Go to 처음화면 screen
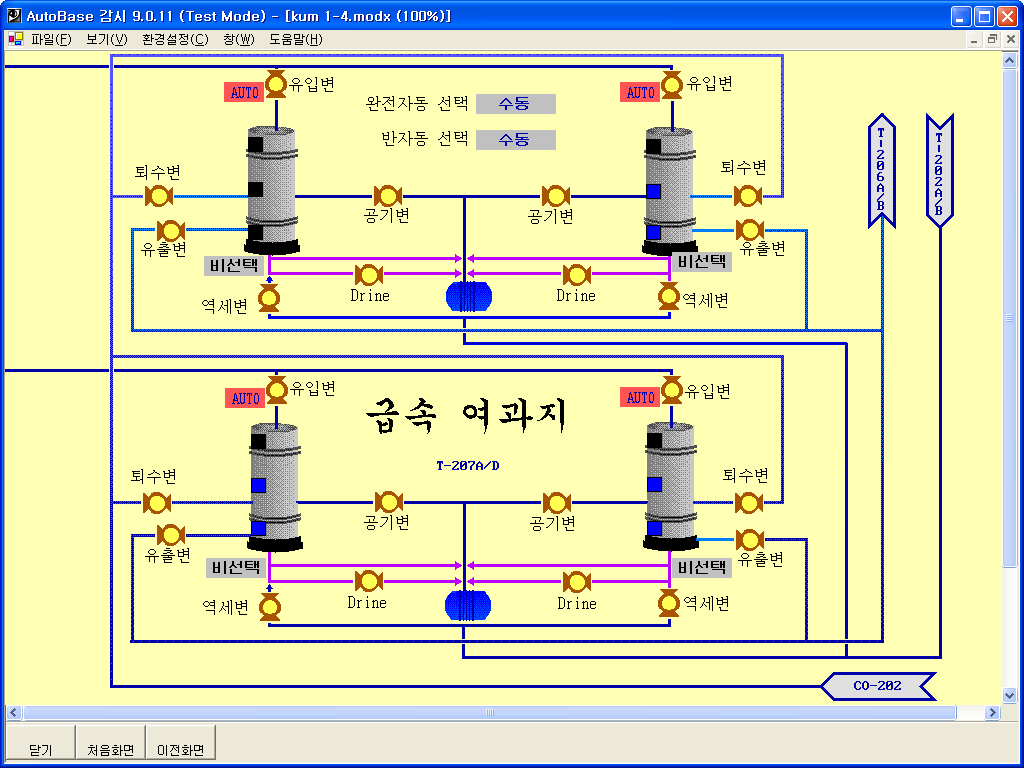Viewport: 1024px width, 768px height. tap(110, 749)
